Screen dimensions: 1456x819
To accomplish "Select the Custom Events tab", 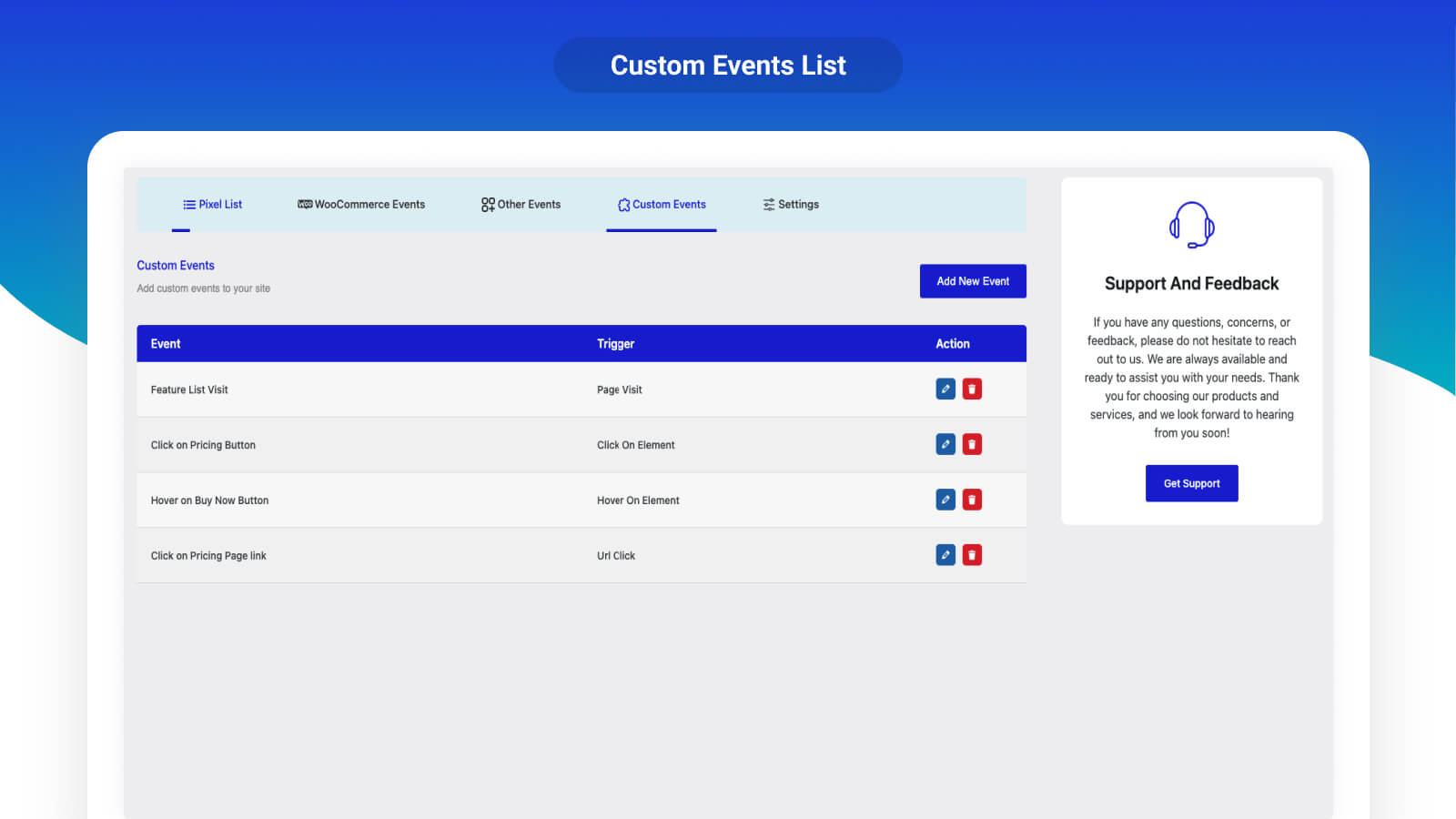I will [x=662, y=205].
